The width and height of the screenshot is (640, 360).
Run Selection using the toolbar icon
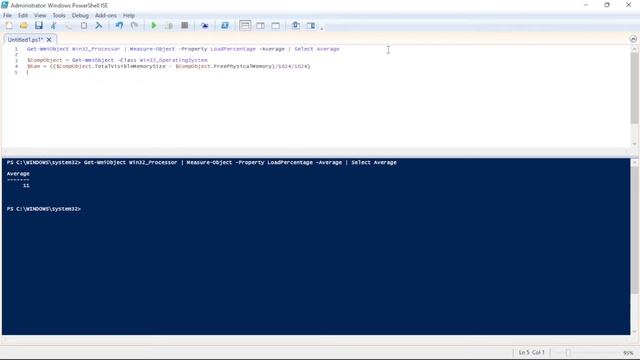(169, 25)
